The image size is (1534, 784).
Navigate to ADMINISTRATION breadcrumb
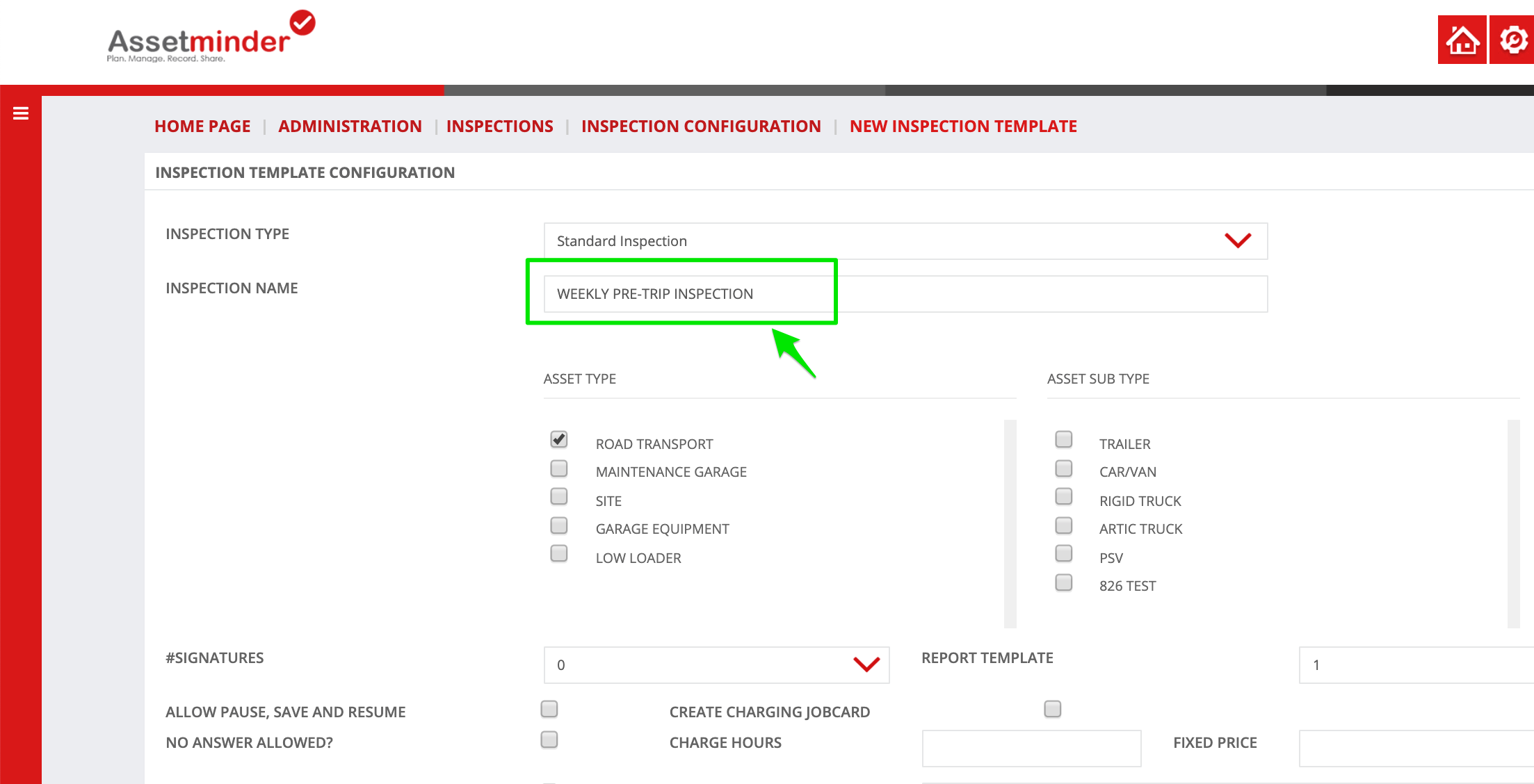click(x=350, y=126)
